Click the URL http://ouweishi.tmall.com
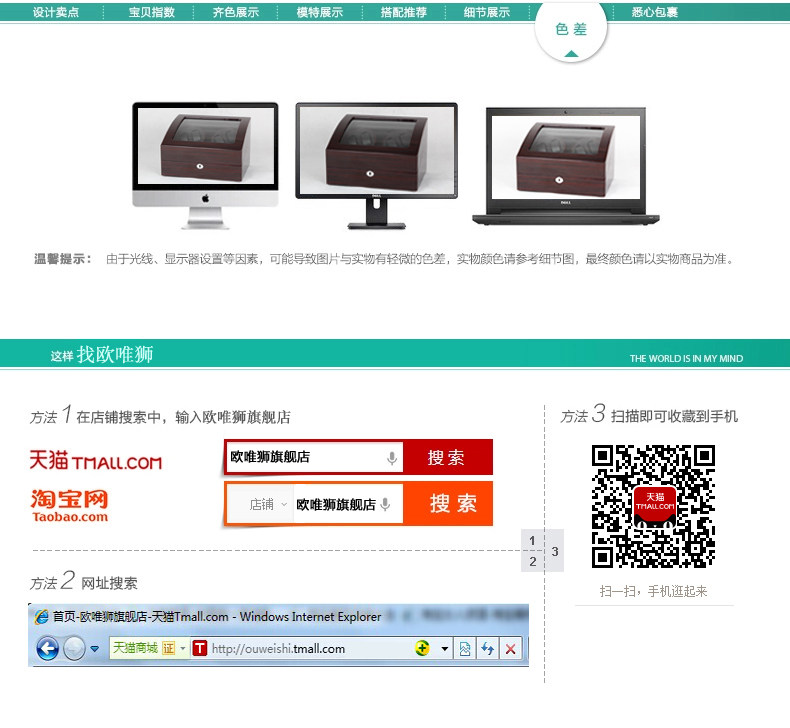Image resolution: width=790 pixels, height=728 pixels. 279,649
